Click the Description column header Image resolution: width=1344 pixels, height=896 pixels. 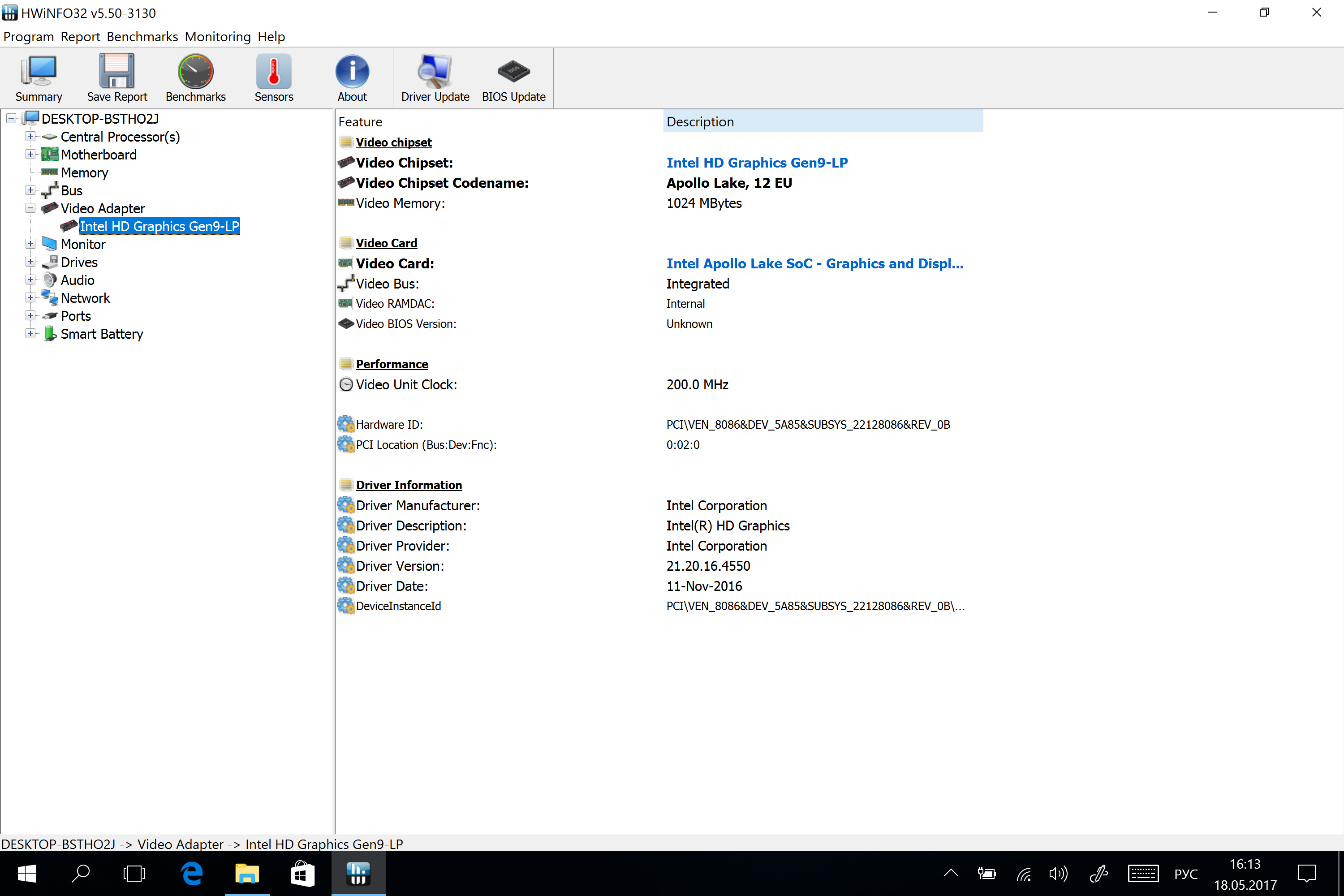pos(823,122)
